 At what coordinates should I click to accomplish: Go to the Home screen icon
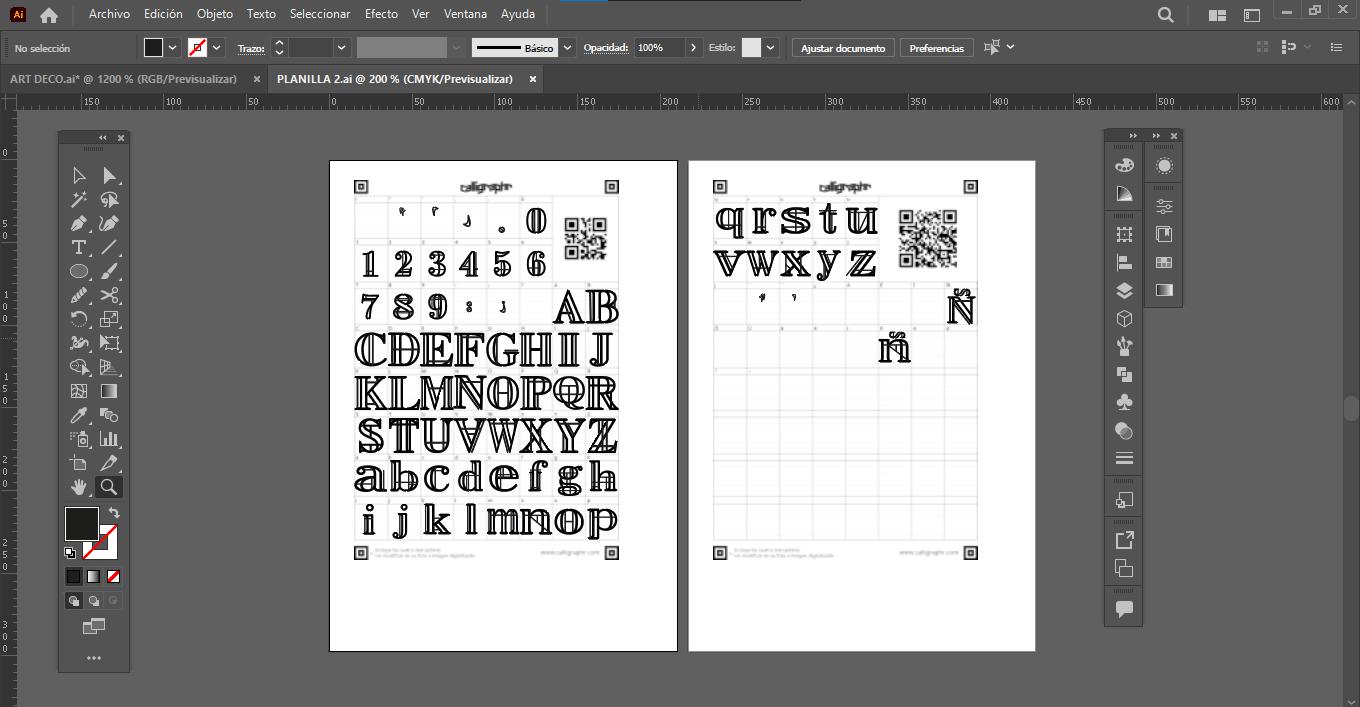click(48, 15)
